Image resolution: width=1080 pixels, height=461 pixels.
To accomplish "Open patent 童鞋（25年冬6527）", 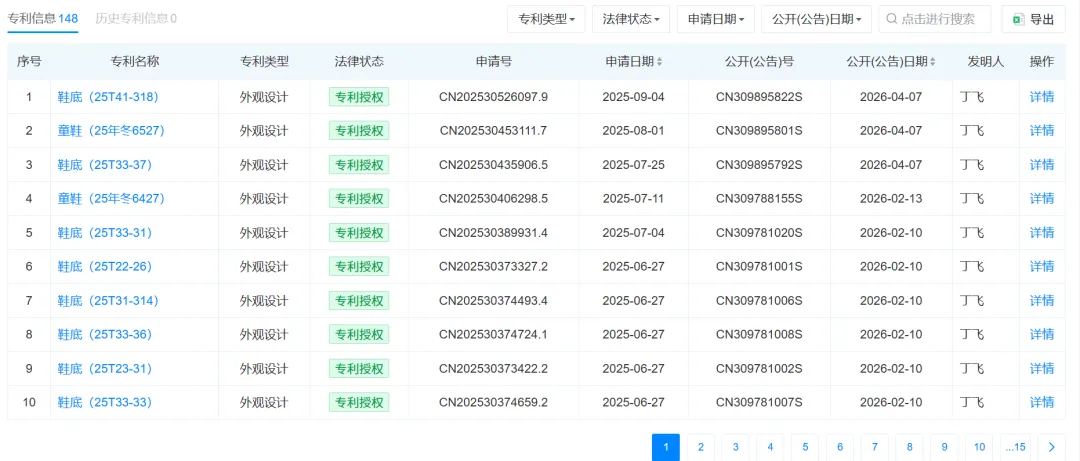I will point(111,130).
